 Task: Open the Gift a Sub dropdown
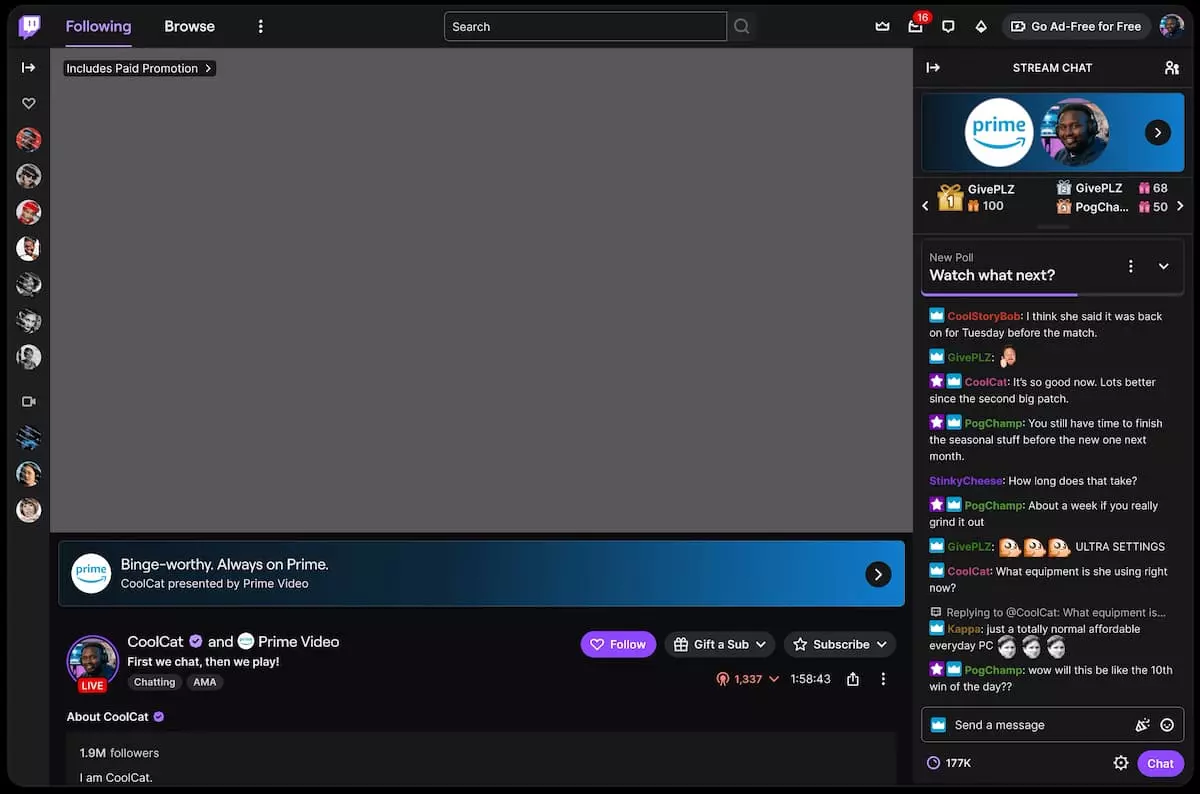720,644
